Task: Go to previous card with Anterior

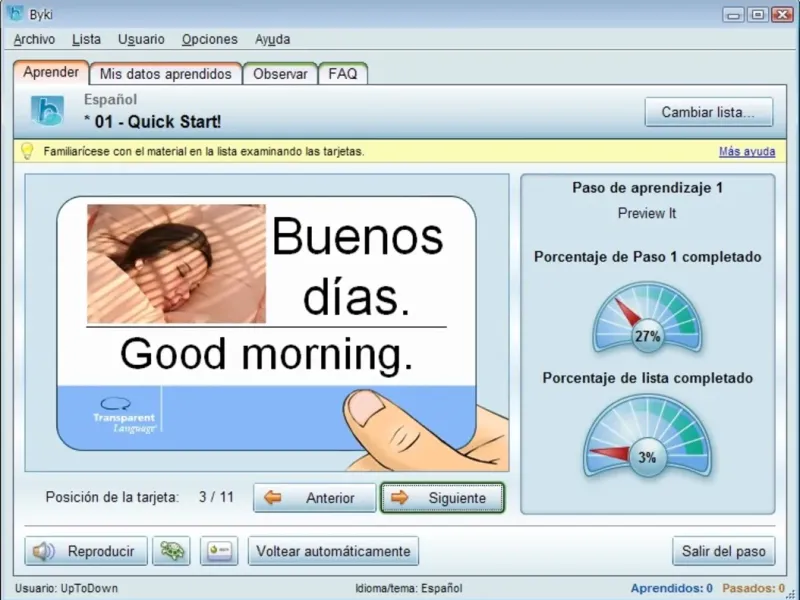Action: coord(314,497)
